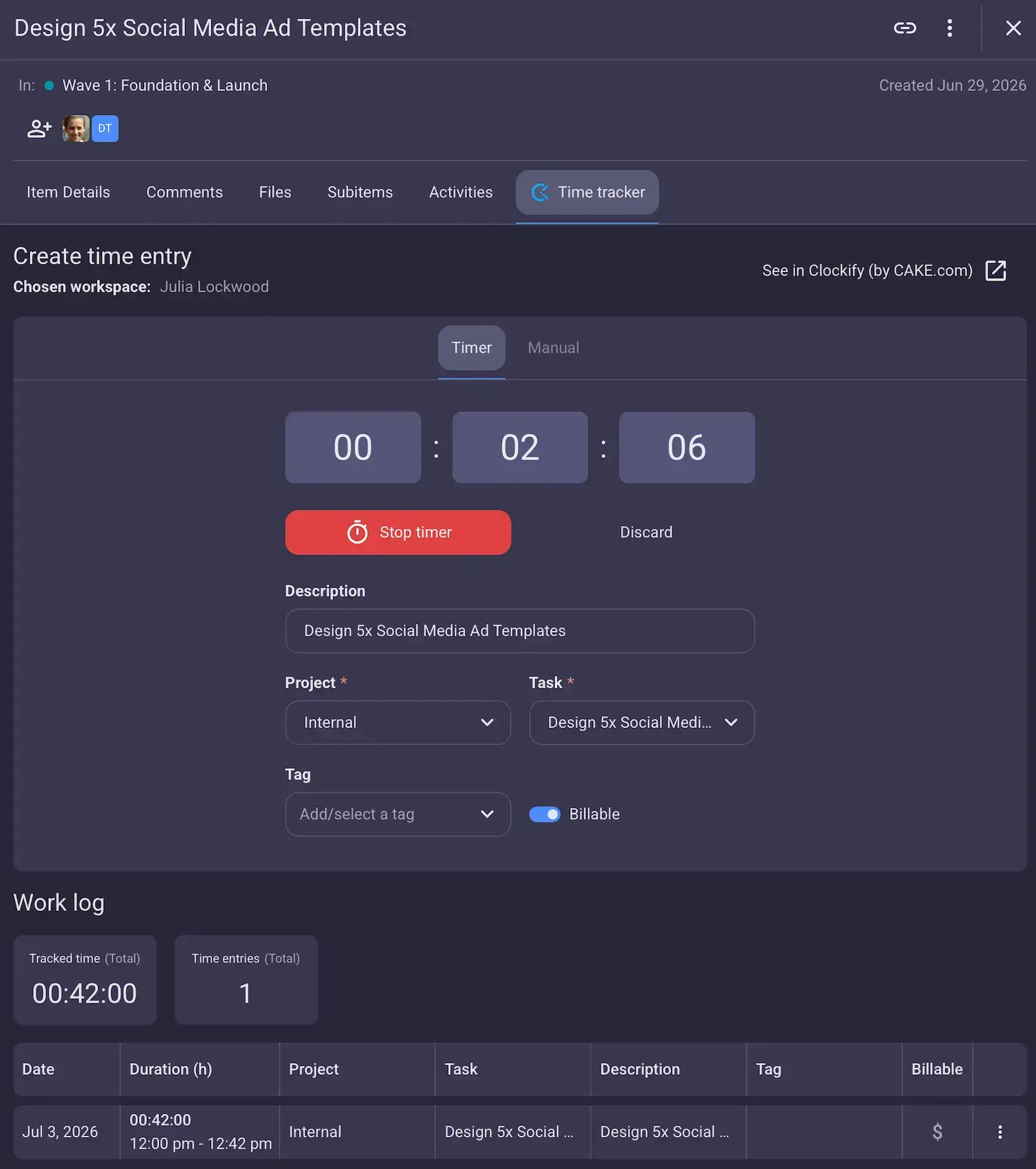Viewport: 1036px width, 1169px height.
Task: Click the billable dollar icon in work log
Action: point(937,1132)
